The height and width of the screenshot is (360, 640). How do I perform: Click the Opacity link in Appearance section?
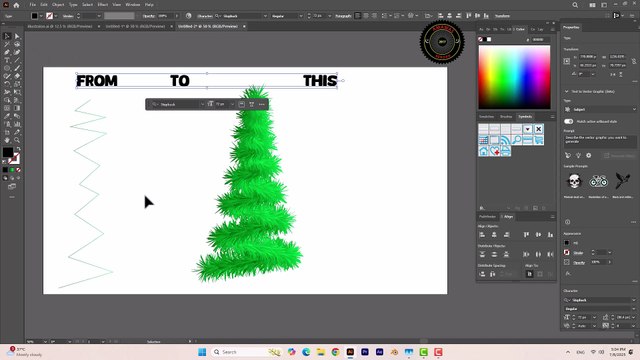click(579, 262)
